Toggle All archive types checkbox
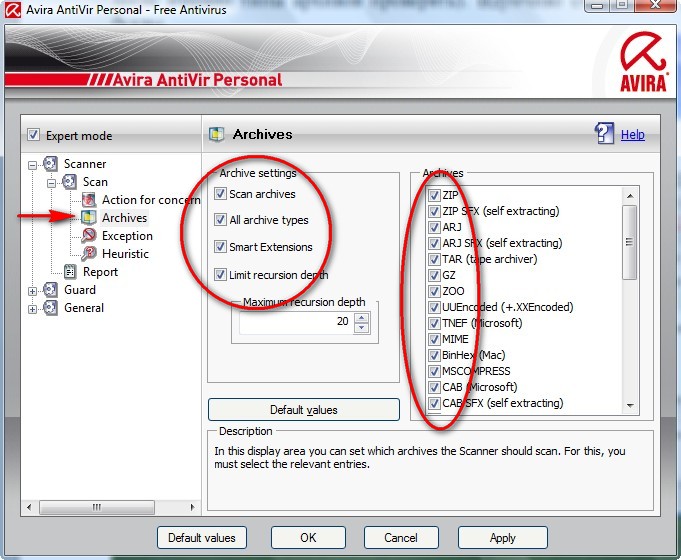 [220, 219]
